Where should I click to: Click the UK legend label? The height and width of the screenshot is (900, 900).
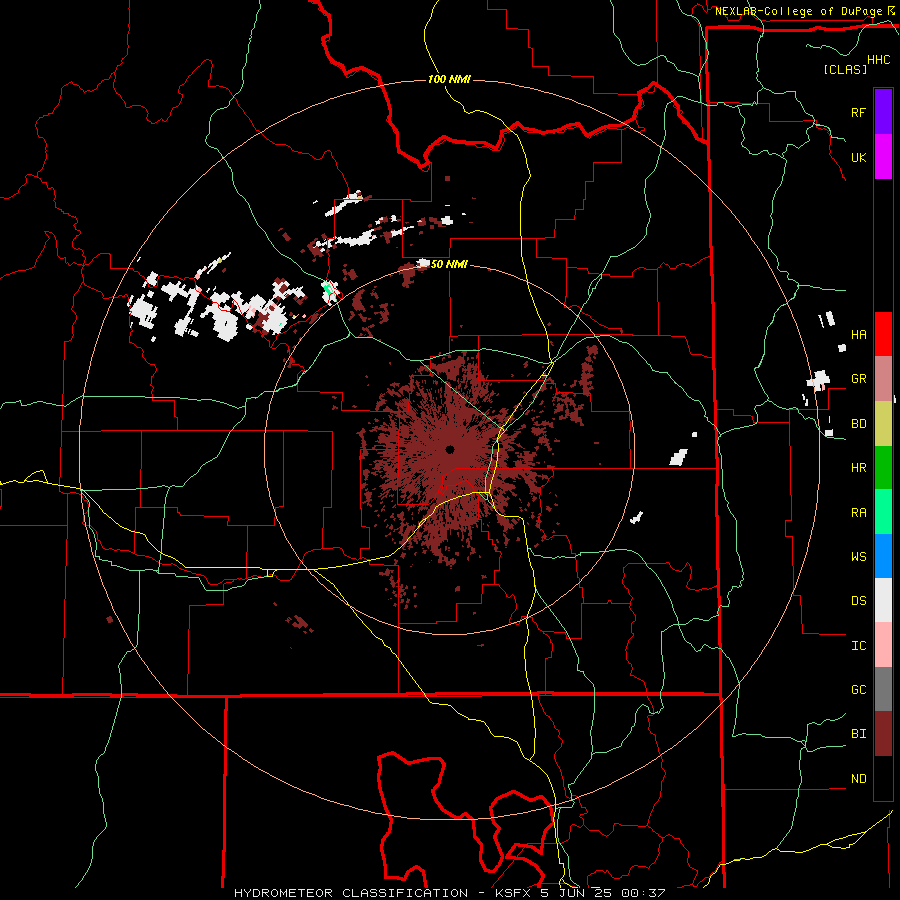tap(858, 158)
